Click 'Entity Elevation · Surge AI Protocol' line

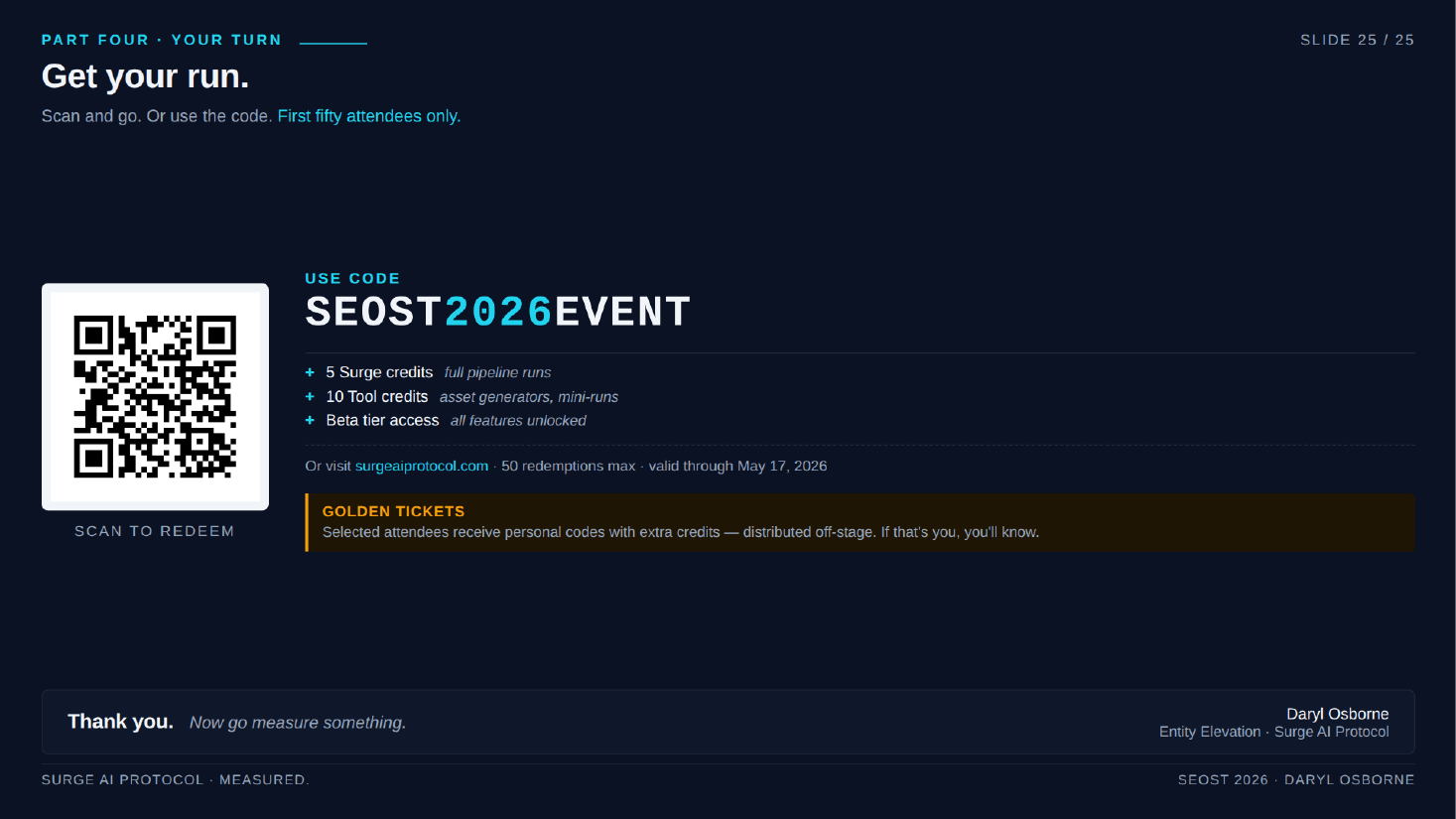click(1274, 732)
